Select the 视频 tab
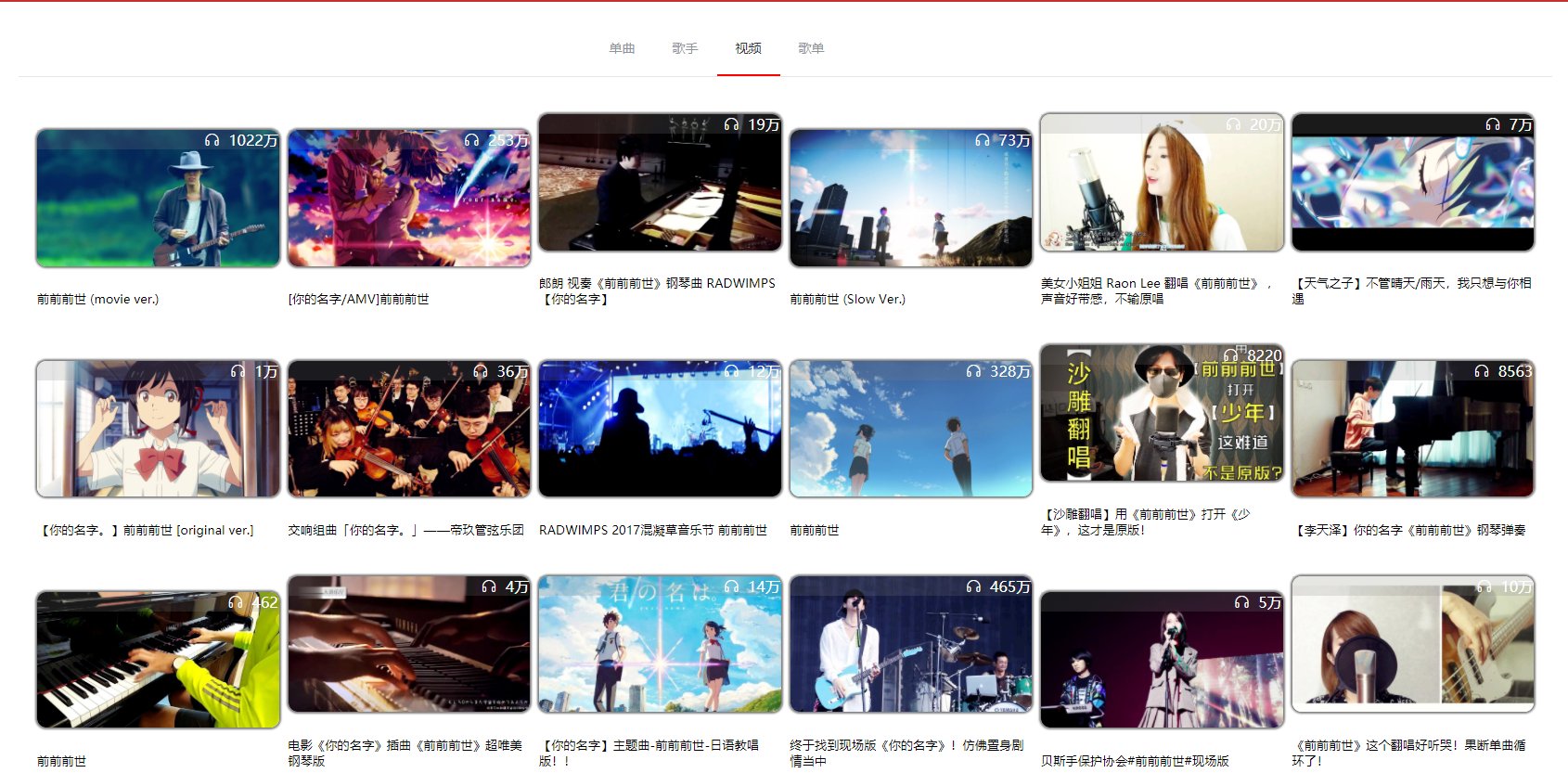This screenshot has height=773, width=1568. point(748,48)
